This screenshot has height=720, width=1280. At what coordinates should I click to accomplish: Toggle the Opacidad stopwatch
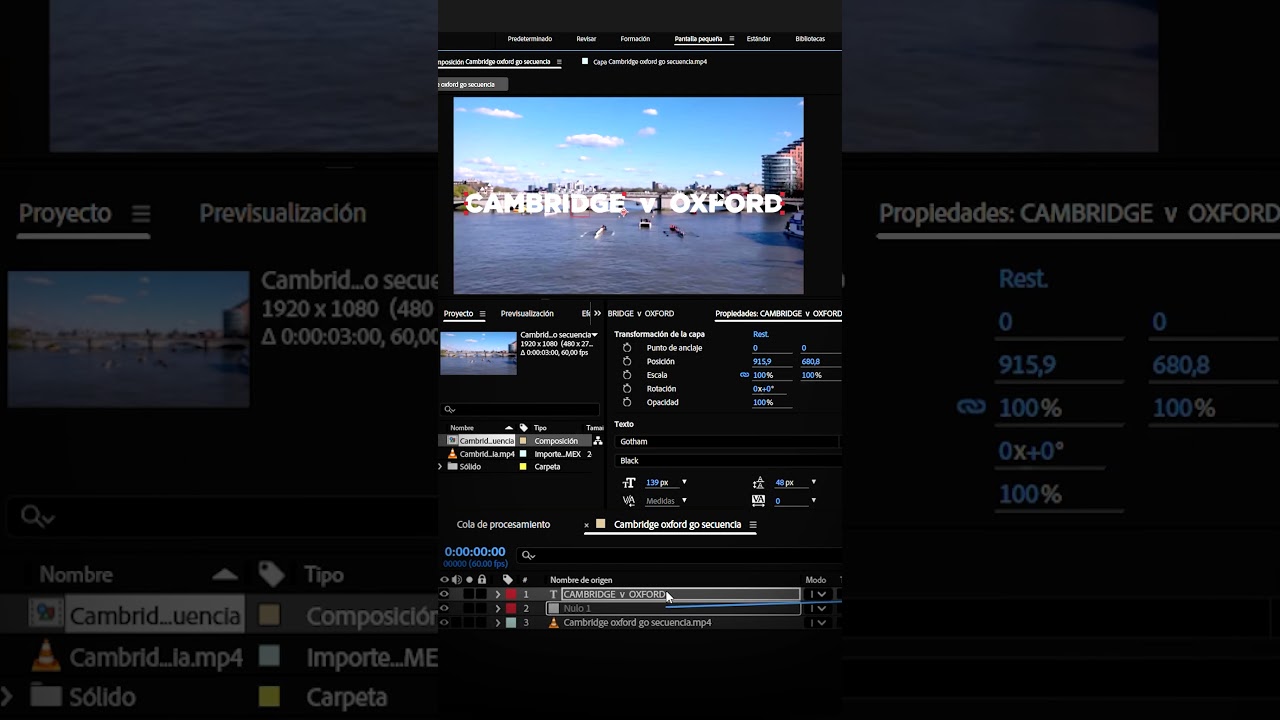[627, 402]
